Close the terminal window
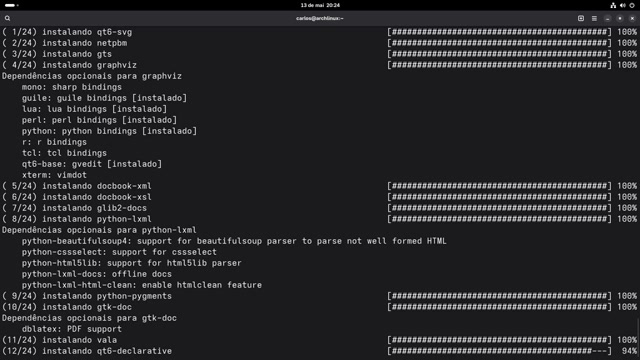 pyautogui.click(x=632, y=18)
